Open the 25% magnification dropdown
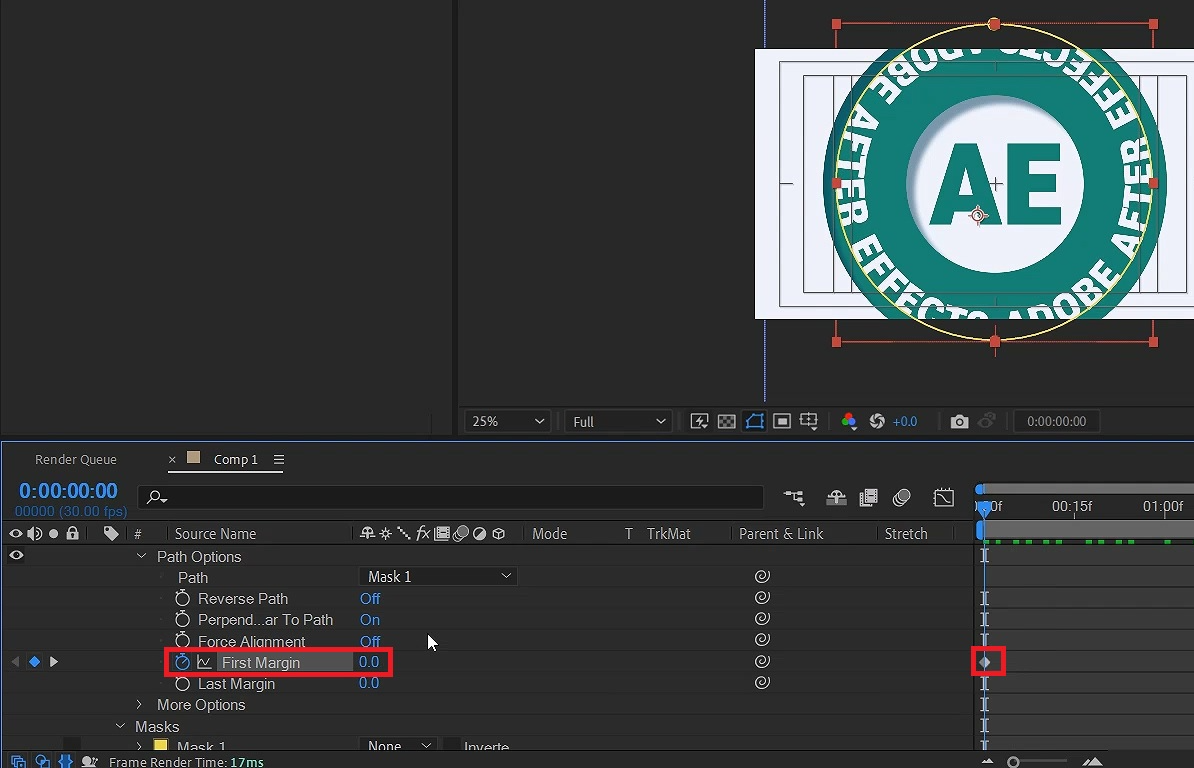This screenshot has height=768, width=1194. point(507,421)
